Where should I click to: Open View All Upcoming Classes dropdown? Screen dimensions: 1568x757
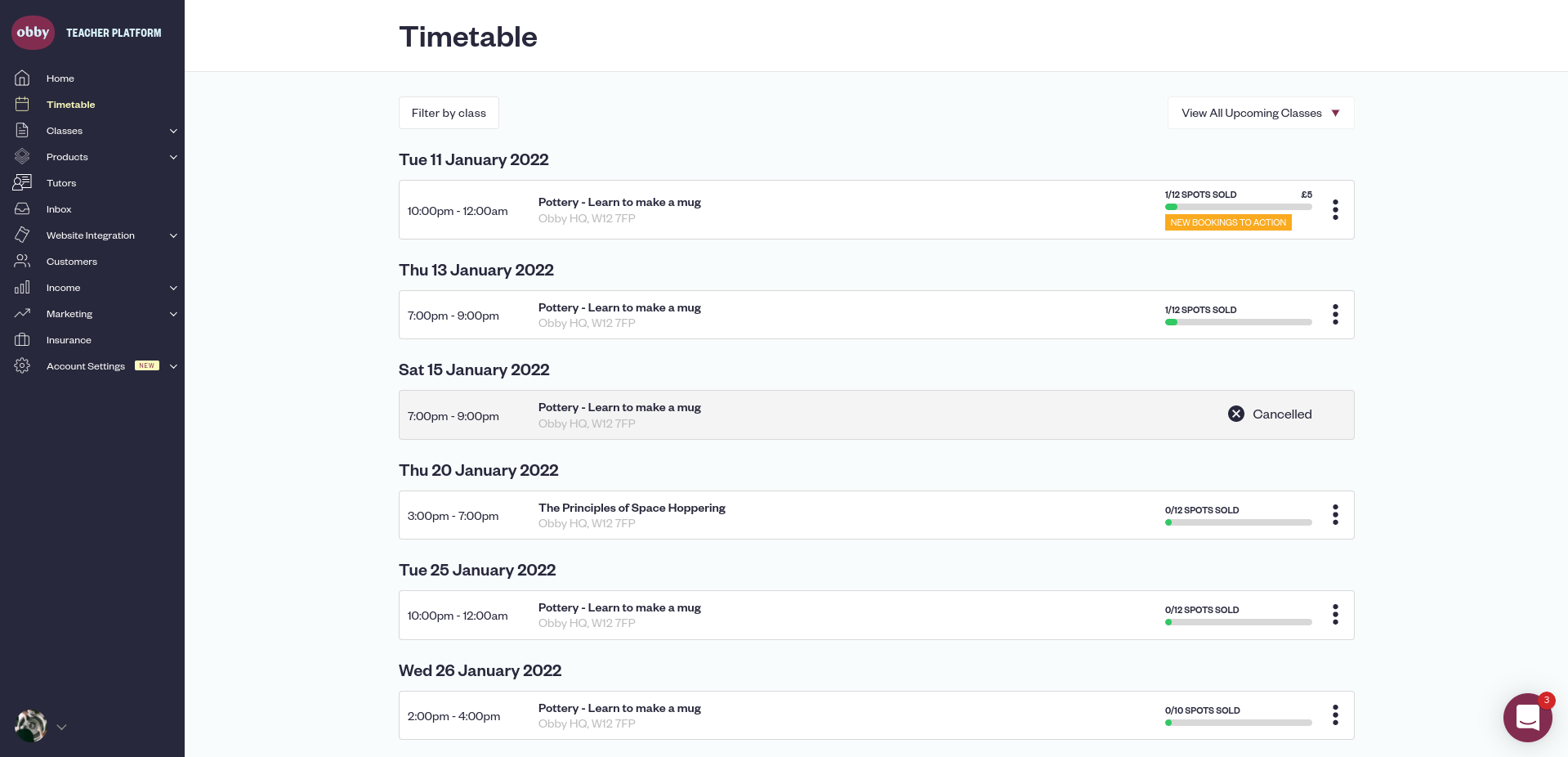pos(1260,113)
